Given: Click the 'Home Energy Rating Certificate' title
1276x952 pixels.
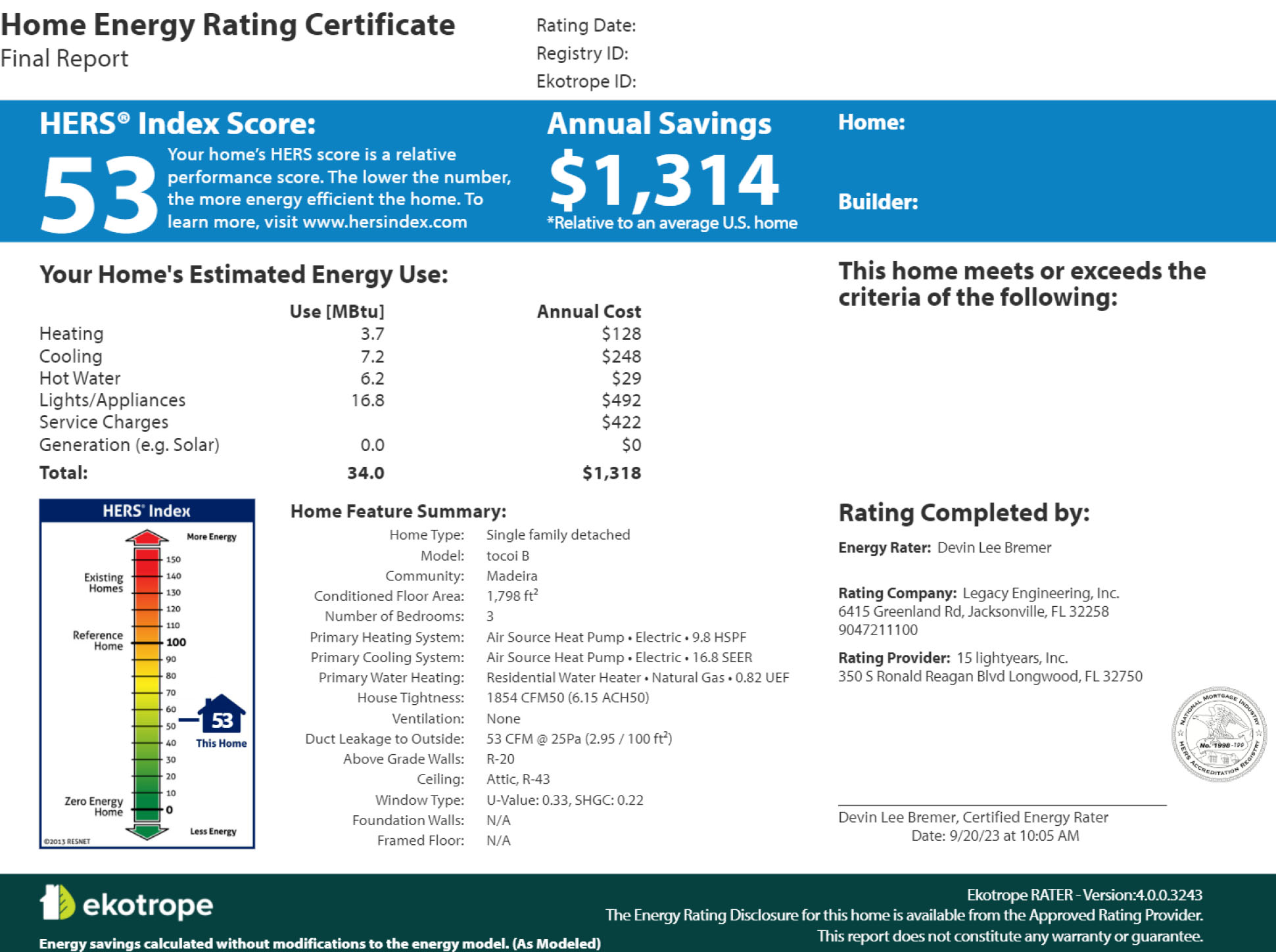Looking at the screenshot, I should point(227,25).
